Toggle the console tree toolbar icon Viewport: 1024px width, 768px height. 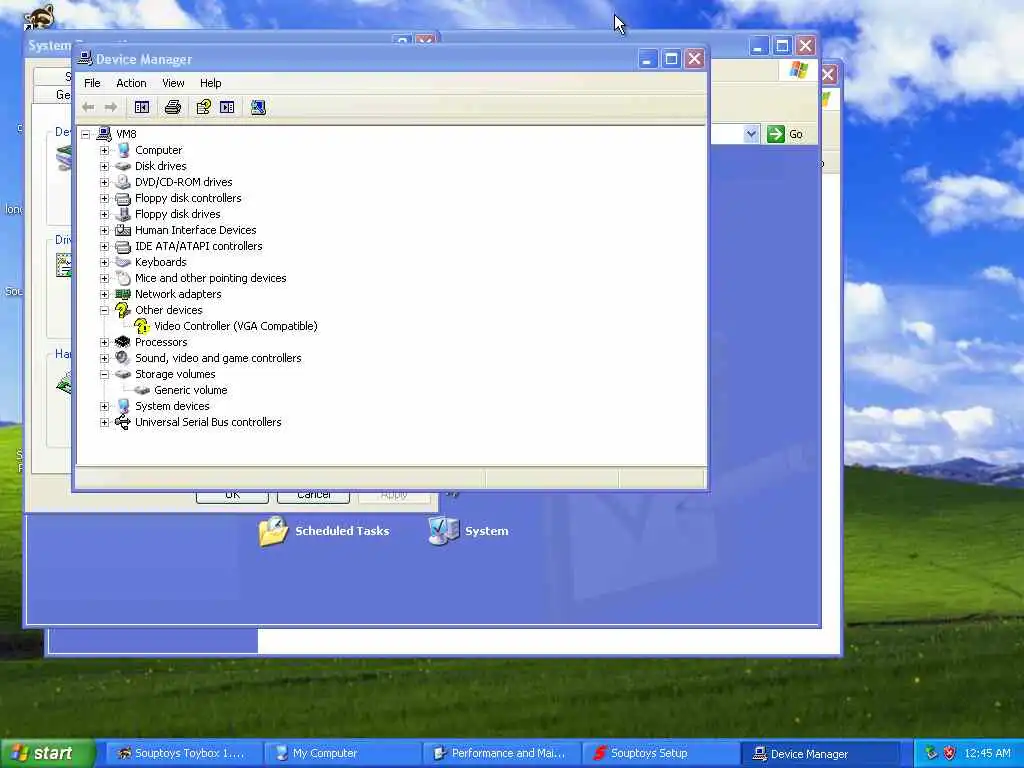click(x=142, y=107)
